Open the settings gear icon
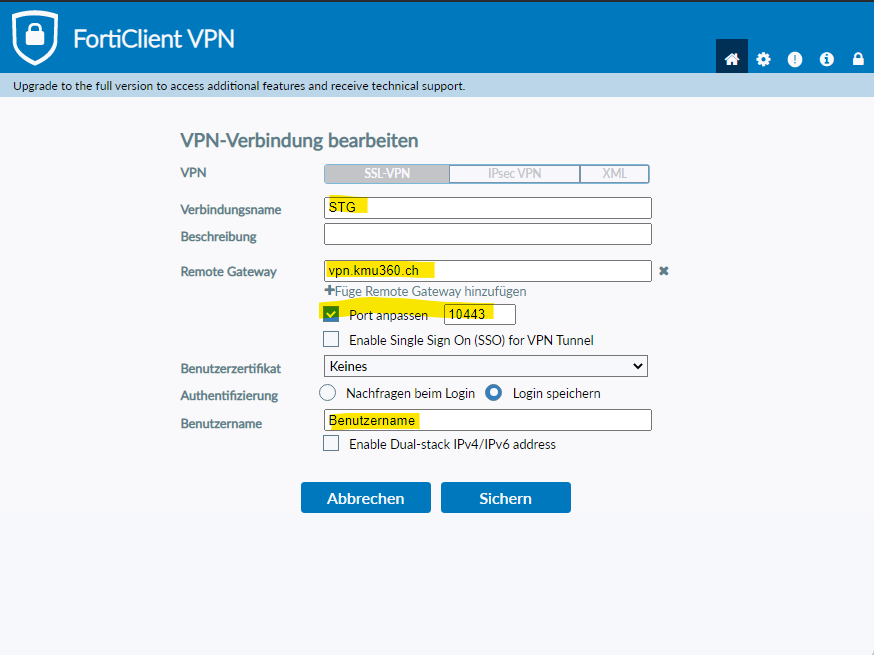 click(764, 59)
